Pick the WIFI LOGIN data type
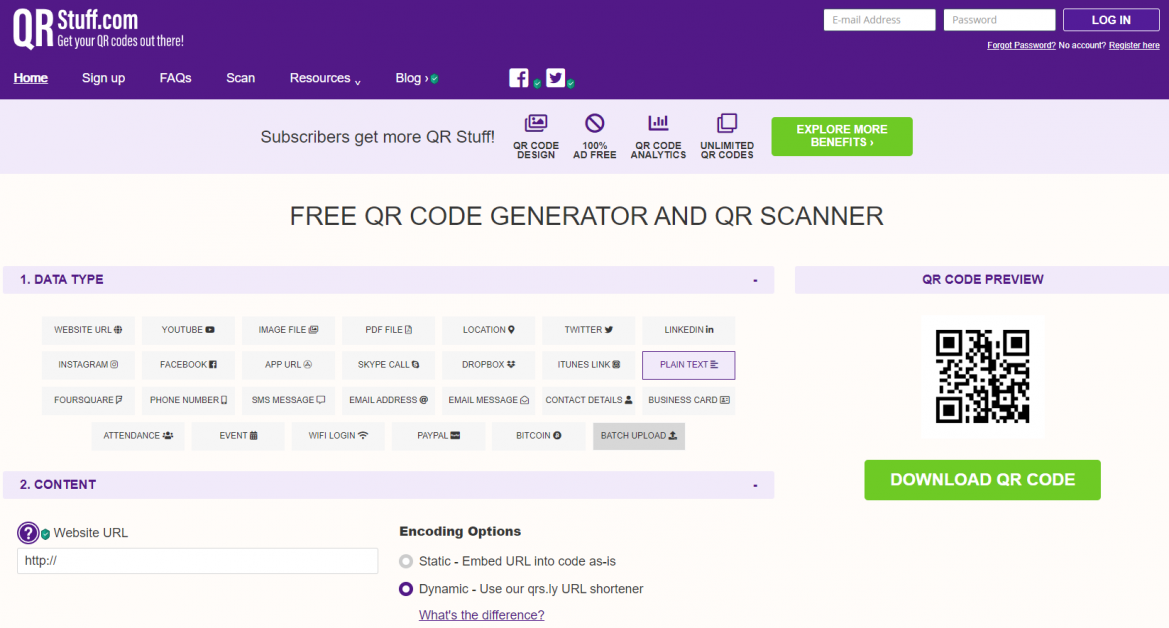The image size is (1169, 628). click(x=338, y=436)
